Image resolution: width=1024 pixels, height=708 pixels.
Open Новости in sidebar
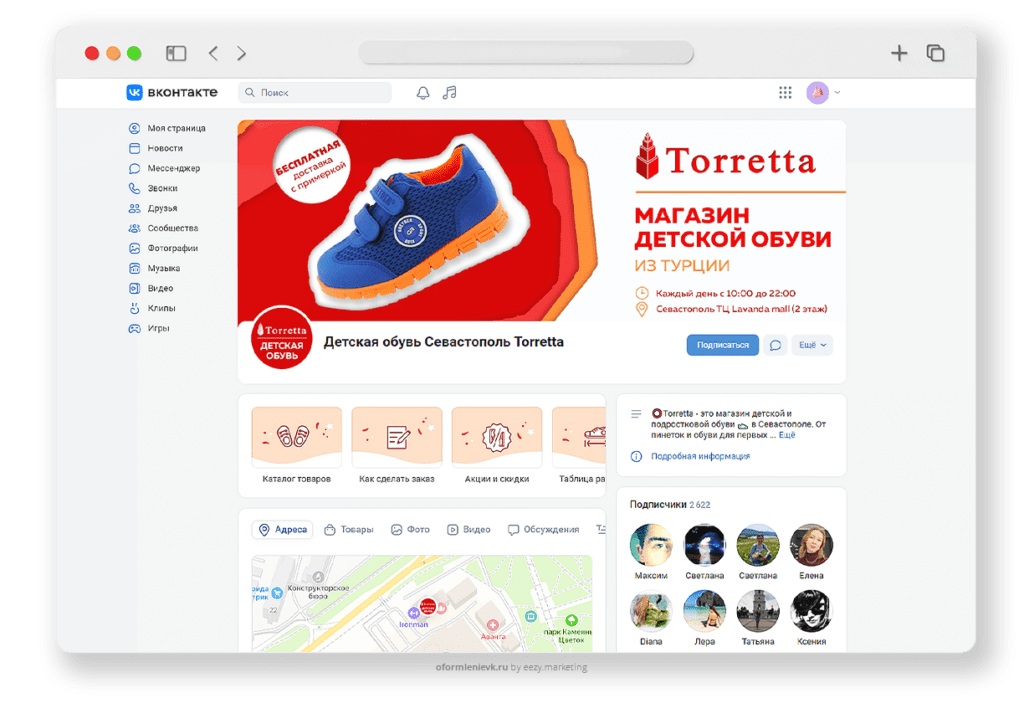[x=156, y=148]
